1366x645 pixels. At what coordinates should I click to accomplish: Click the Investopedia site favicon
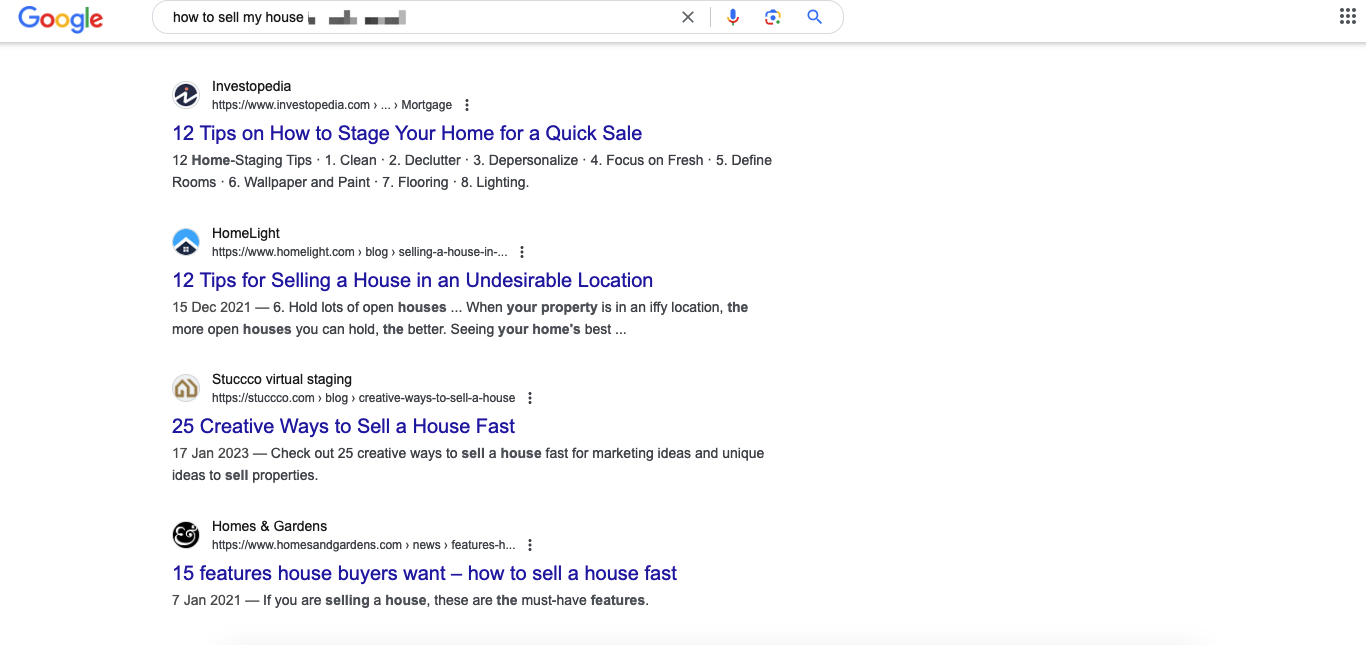(186, 95)
